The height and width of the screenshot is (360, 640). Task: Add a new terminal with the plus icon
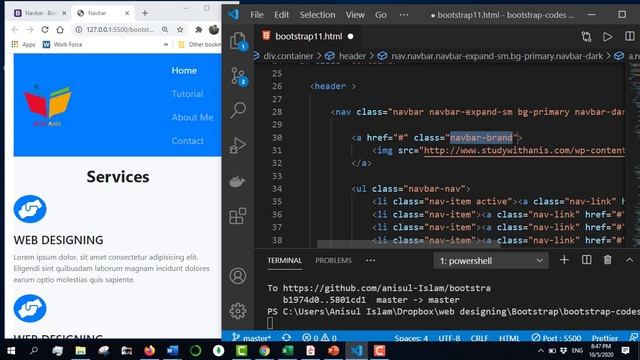pyautogui.click(x=564, y=260)
